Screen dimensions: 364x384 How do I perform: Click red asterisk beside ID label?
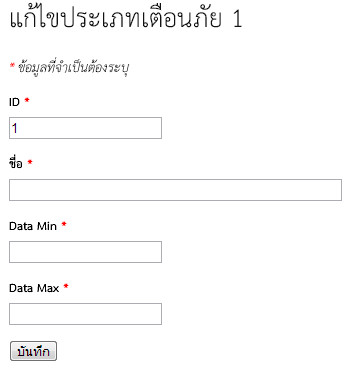click(x=27, y=100)
